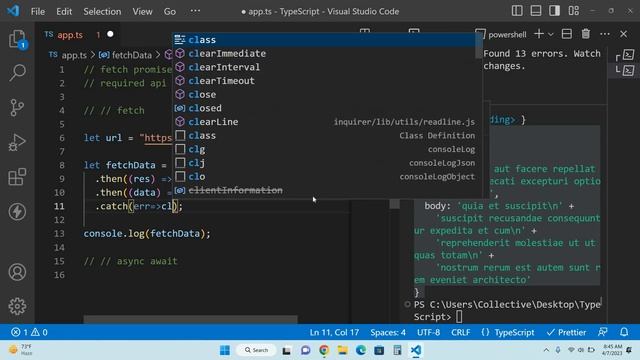640x360 pixels.
Task: Select the clg consoleLog snippet
Action: (324, 149)
